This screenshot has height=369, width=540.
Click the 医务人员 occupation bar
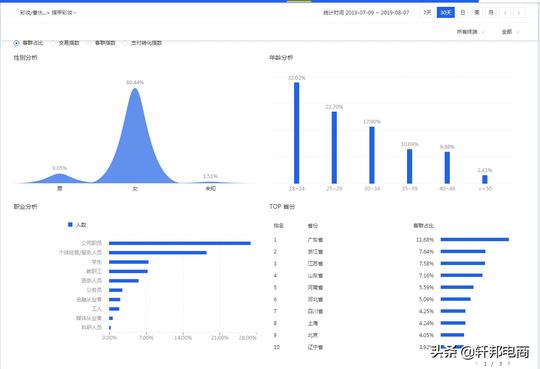pos(124,280)
